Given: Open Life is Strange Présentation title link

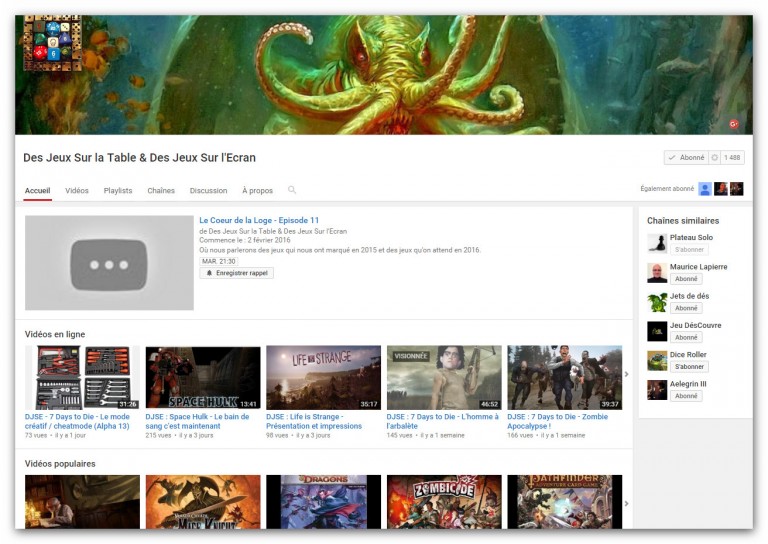Looking at the screenshot, I should click(314, 422).
